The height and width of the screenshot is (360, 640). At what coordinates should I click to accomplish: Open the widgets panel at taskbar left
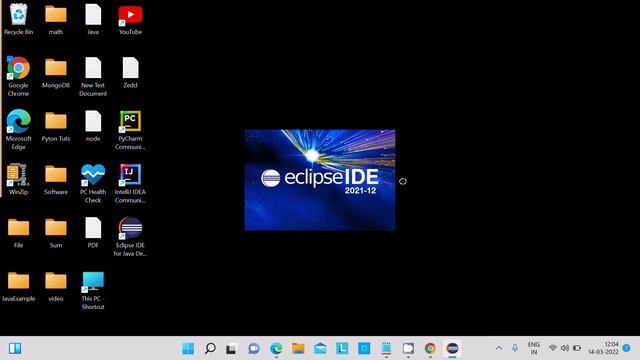coord(15,348)
